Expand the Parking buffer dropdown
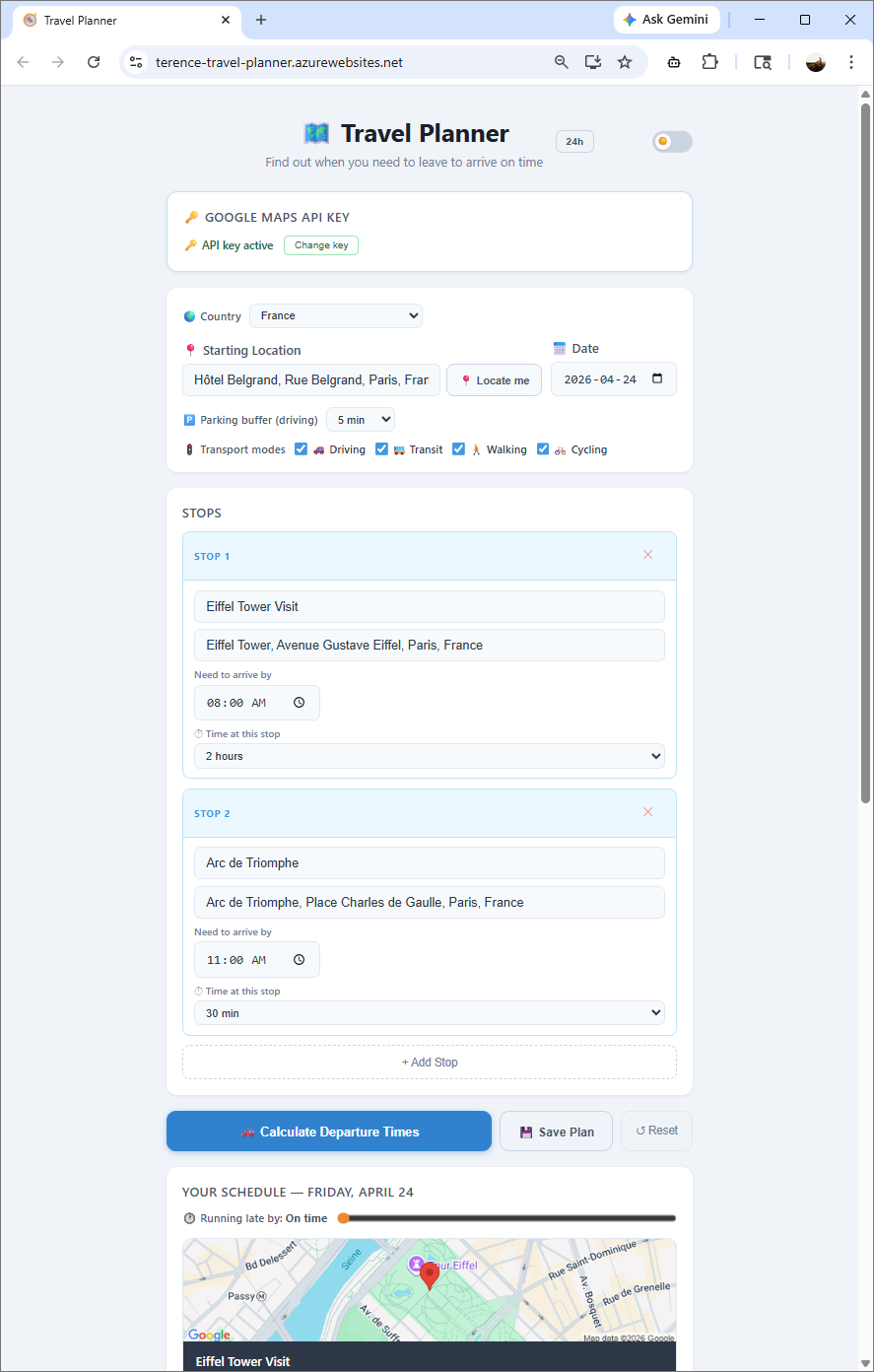Image resolution: width=874 pixels, height=1372 pixels. [360, 420]
